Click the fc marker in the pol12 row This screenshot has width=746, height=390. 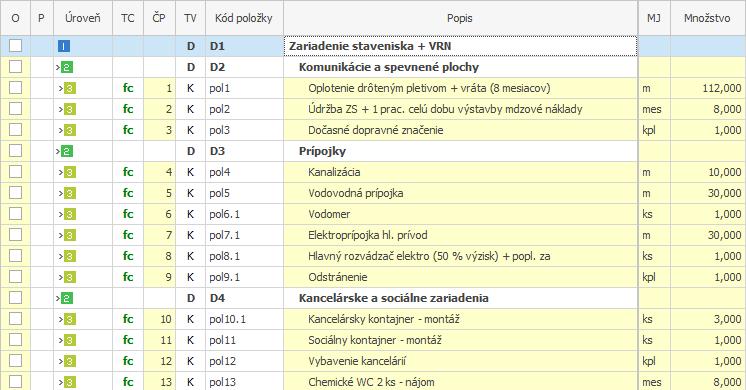(x=128, y=361)
